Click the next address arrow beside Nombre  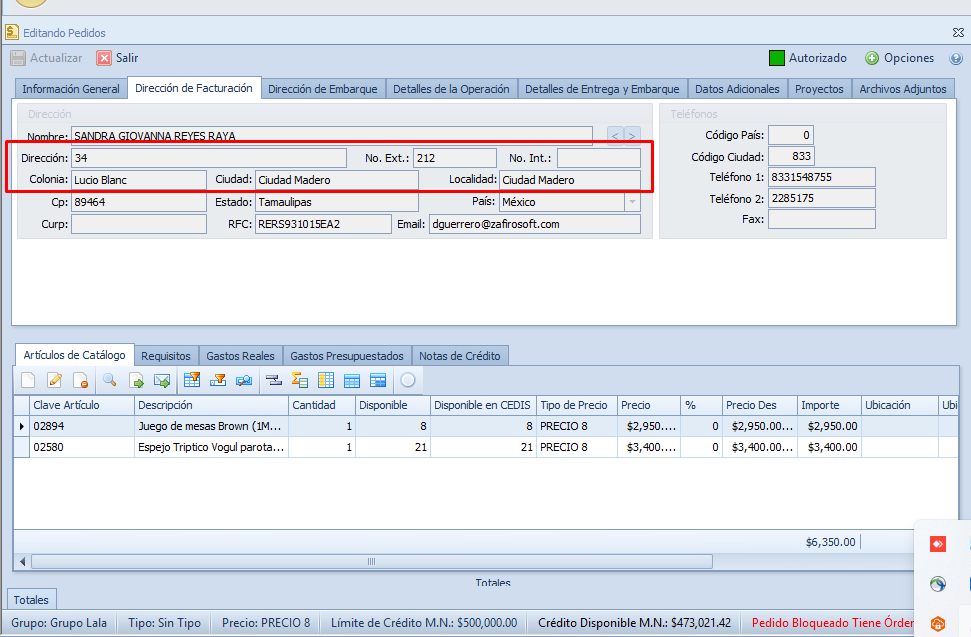pyautogui.click(x=632, y=135)
